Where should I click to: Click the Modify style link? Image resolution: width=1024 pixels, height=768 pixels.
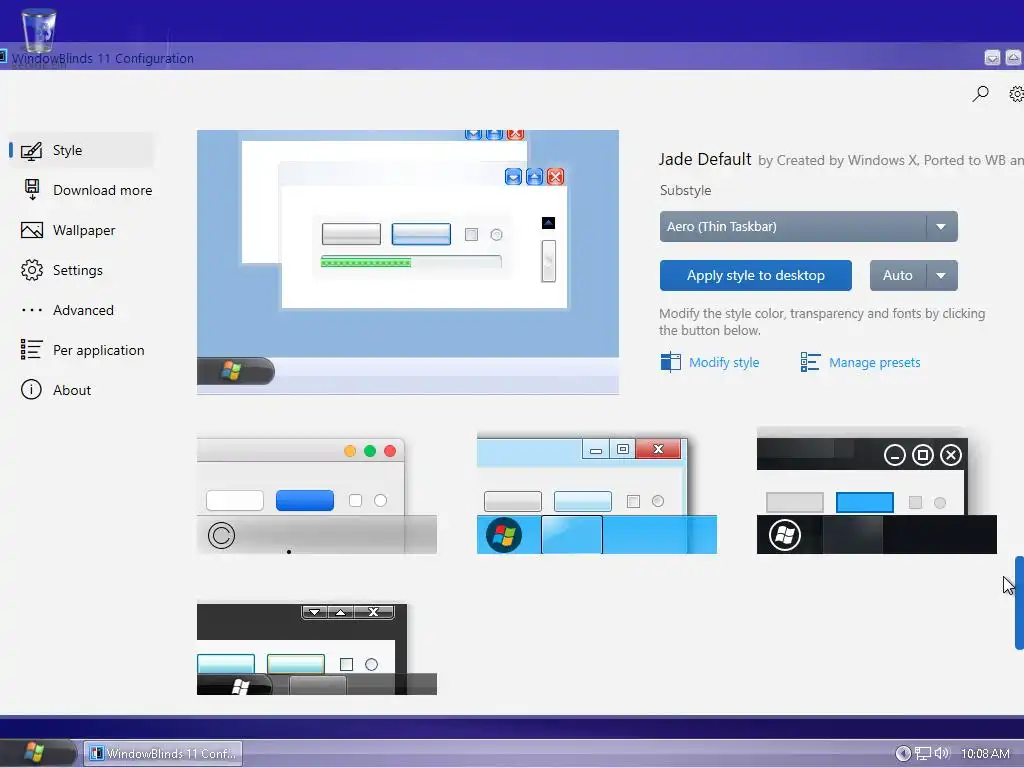[x=724, y=362]
